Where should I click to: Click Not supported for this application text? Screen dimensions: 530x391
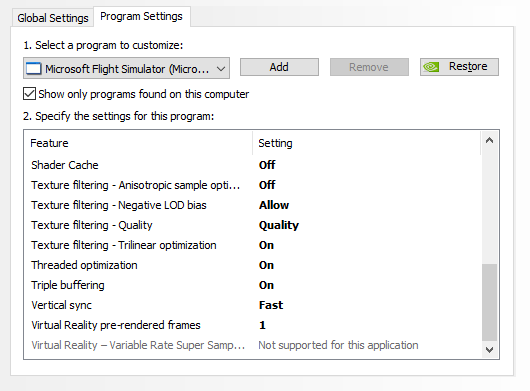click(x=338, y=345)
